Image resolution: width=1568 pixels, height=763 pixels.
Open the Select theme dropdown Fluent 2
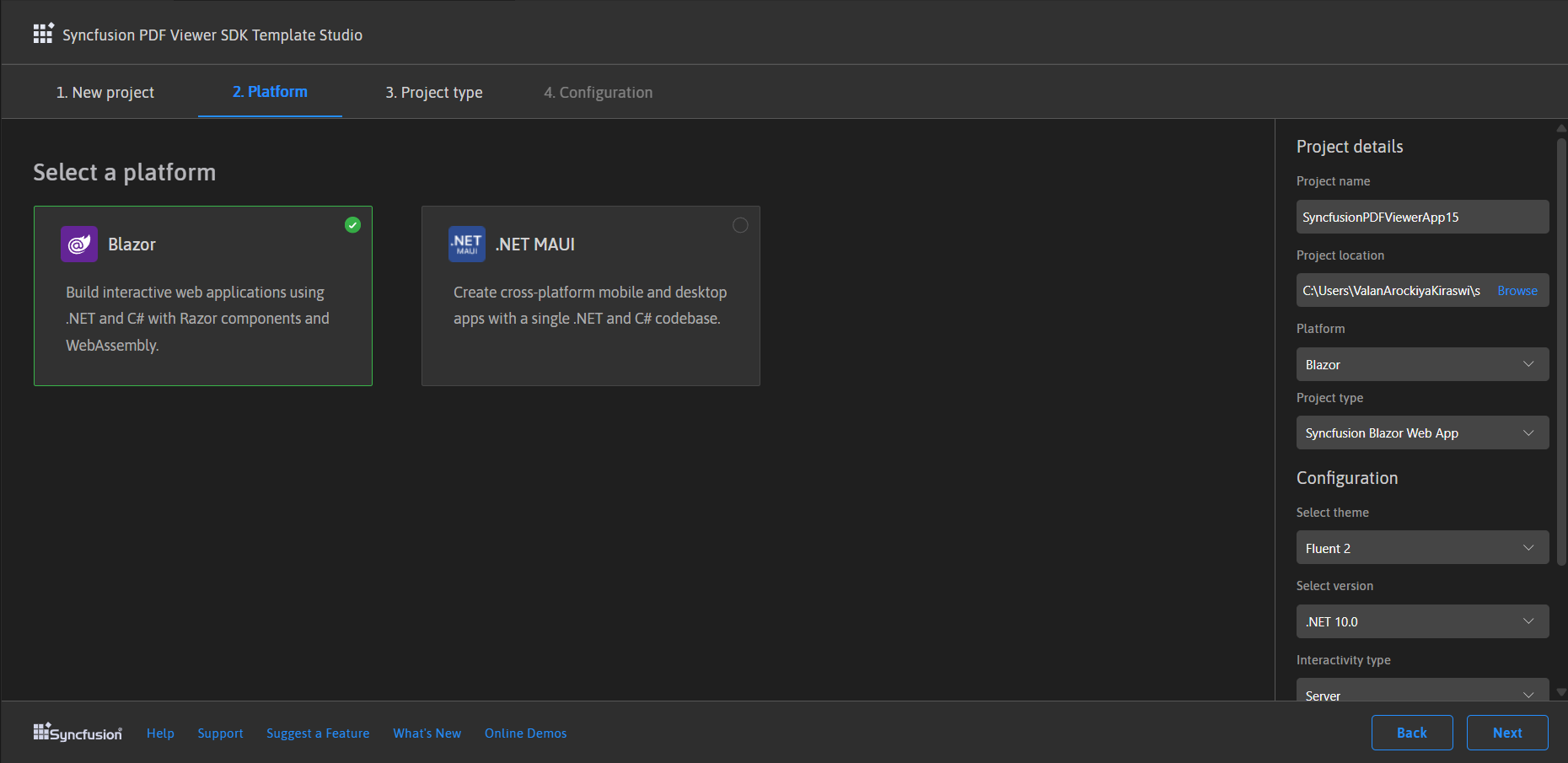tap(1422, 548)
